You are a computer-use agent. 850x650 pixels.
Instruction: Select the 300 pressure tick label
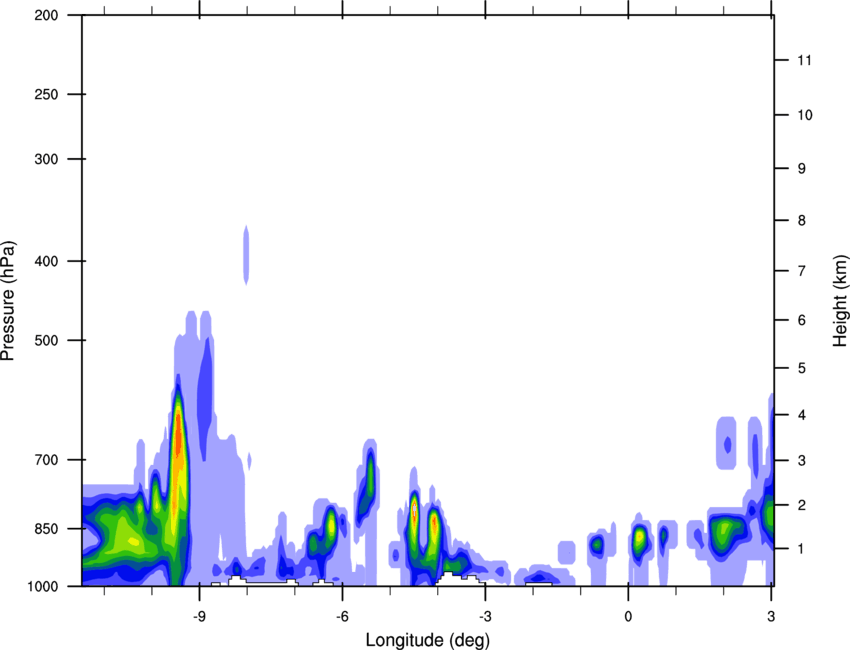coord(46,159)
